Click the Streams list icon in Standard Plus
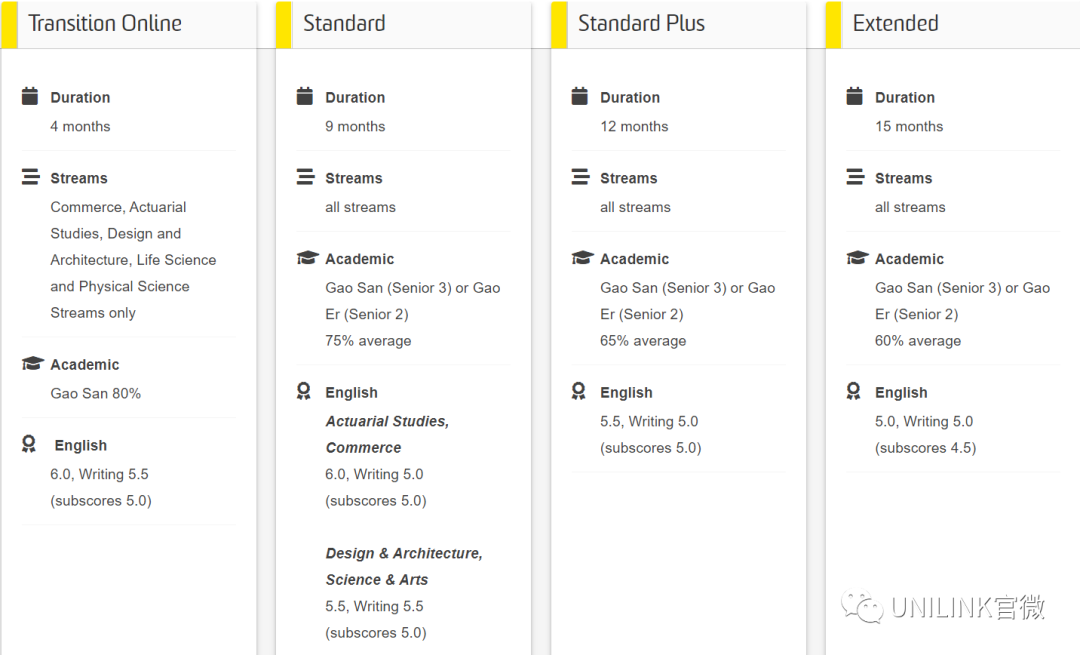Viewport: 1080px width, 655px height. coord(580,177)
